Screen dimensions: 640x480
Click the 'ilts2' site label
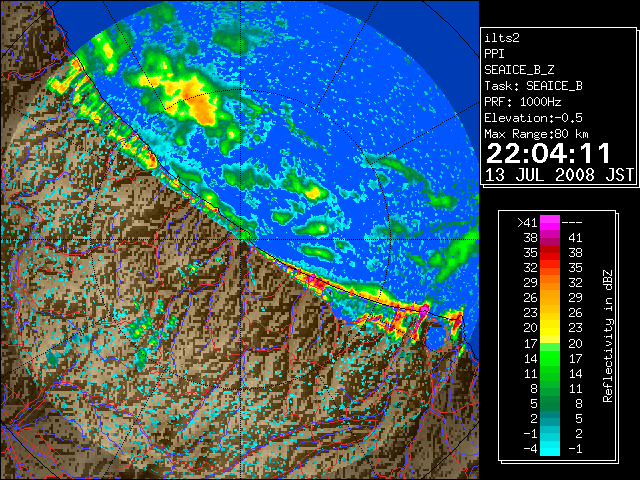[x=502, y=38]
